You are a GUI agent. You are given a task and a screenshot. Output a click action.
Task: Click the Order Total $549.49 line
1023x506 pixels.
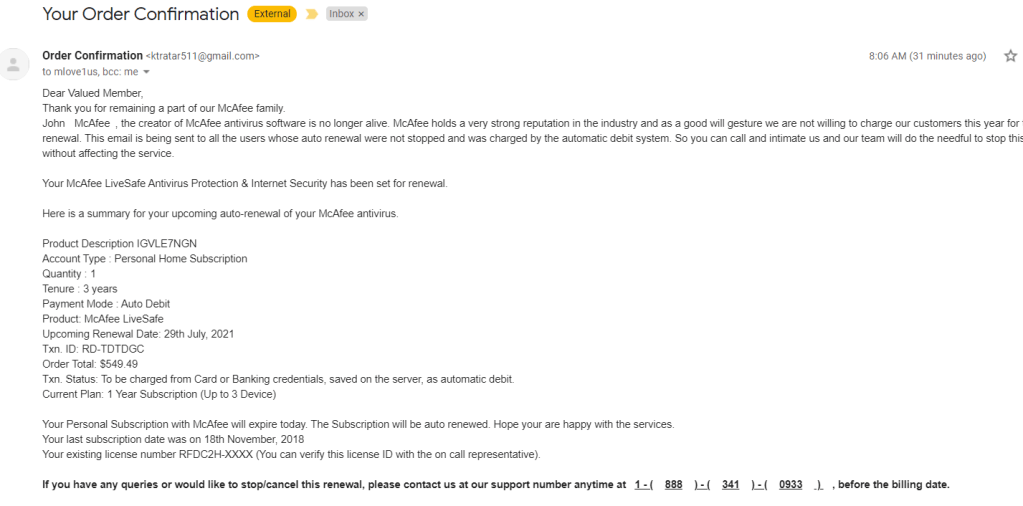click(x=90, y=364)
